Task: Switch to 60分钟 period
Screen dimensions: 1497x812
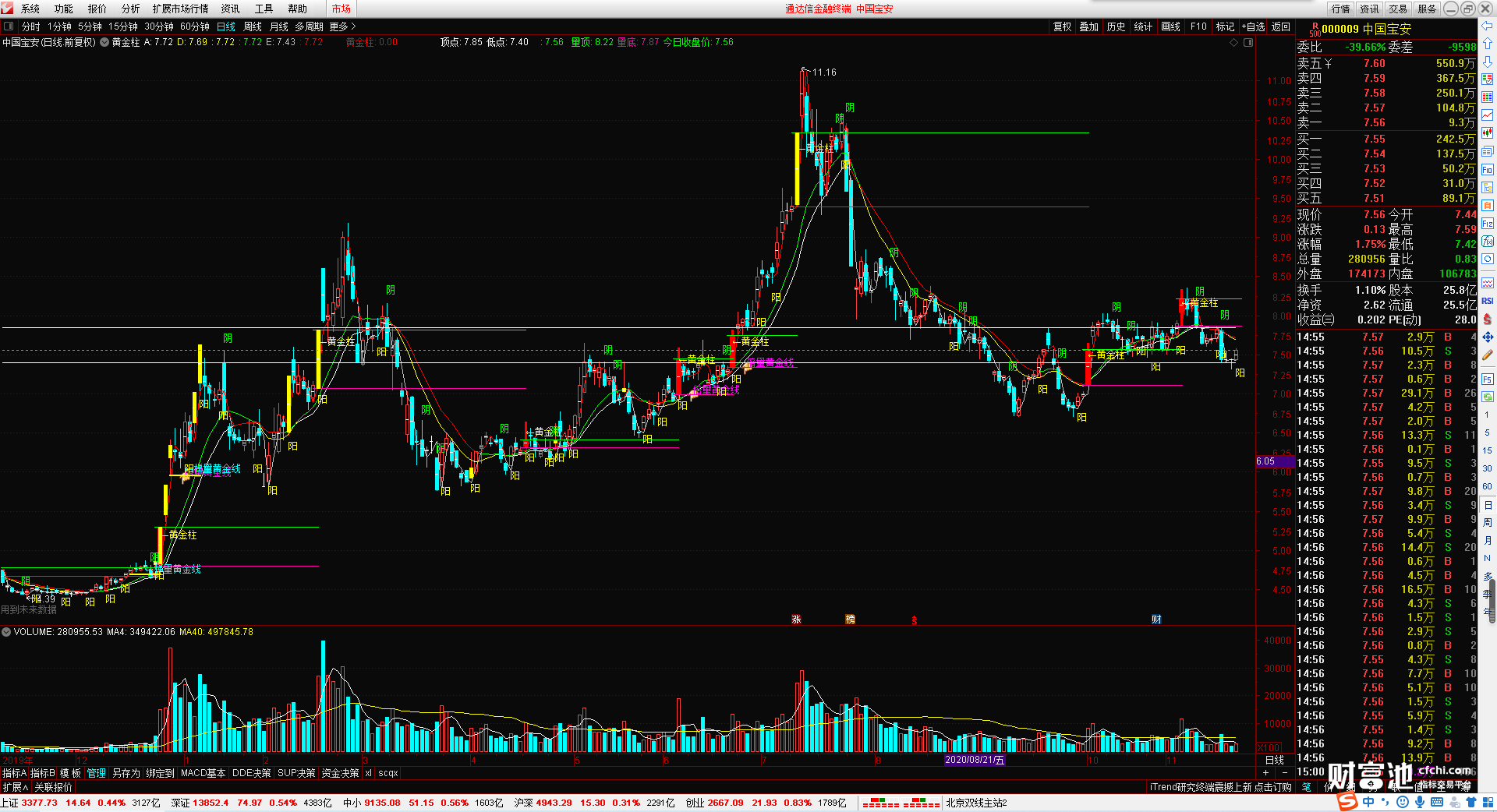Action: click(195, 26)
